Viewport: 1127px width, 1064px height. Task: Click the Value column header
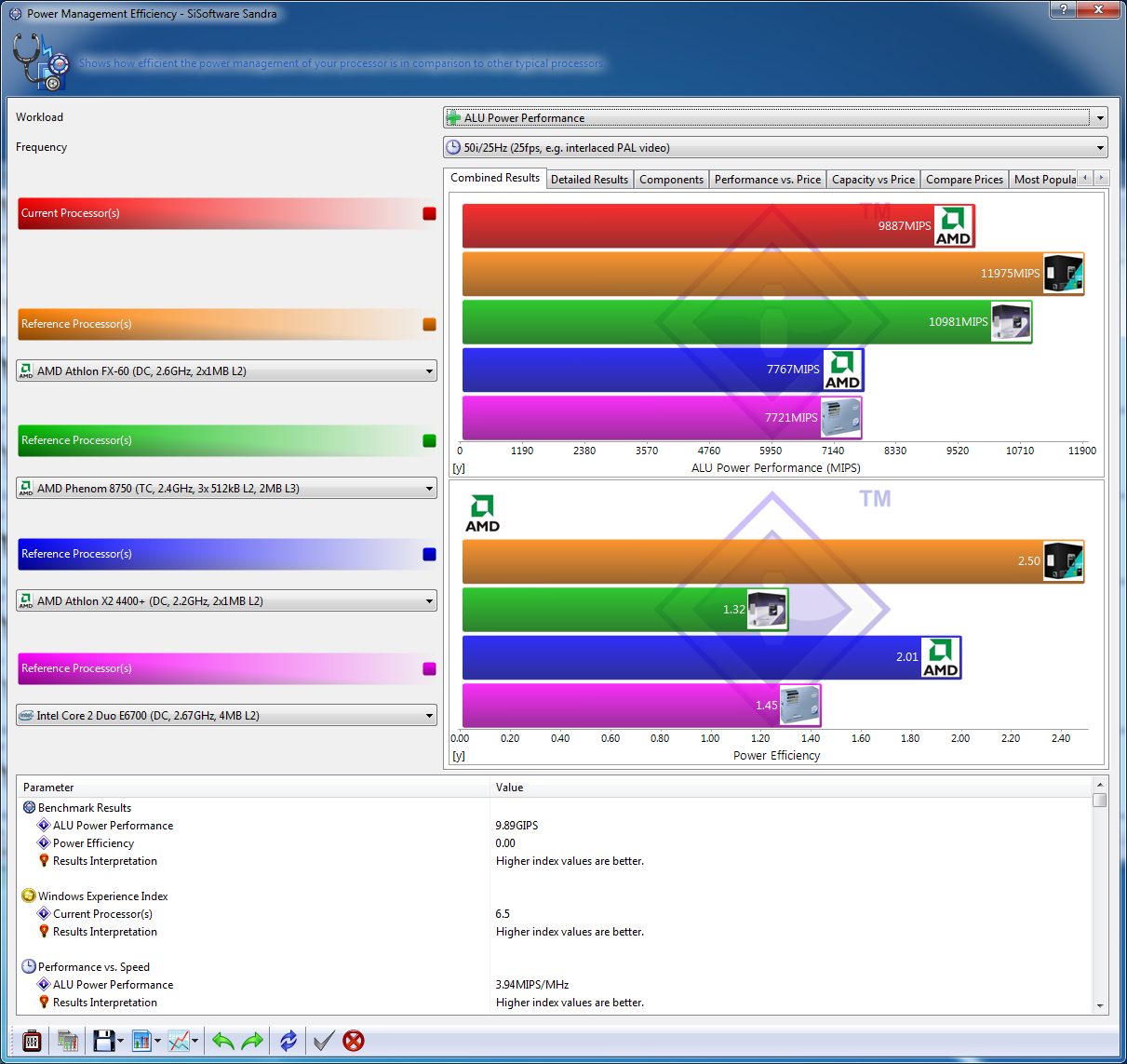pyautogui.click(x=790, y=788)
